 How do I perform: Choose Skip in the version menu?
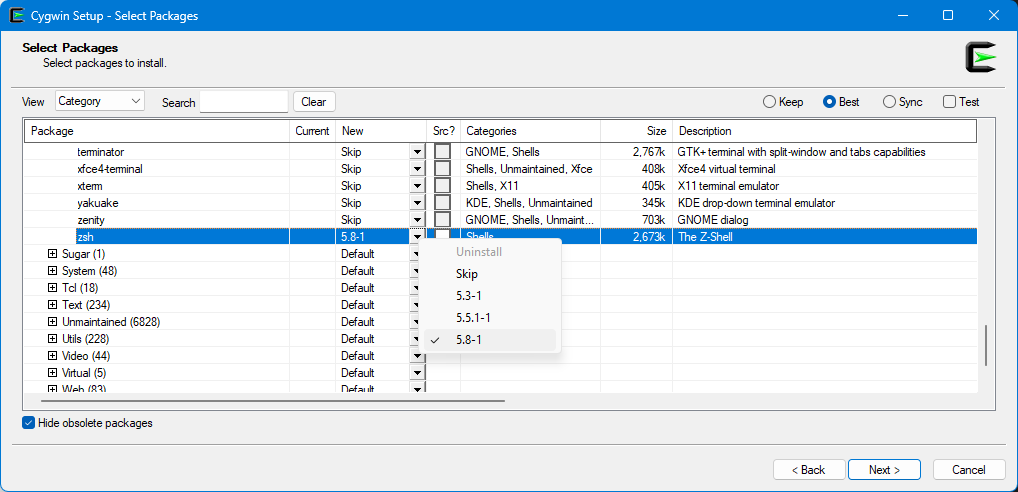point(467,274)
